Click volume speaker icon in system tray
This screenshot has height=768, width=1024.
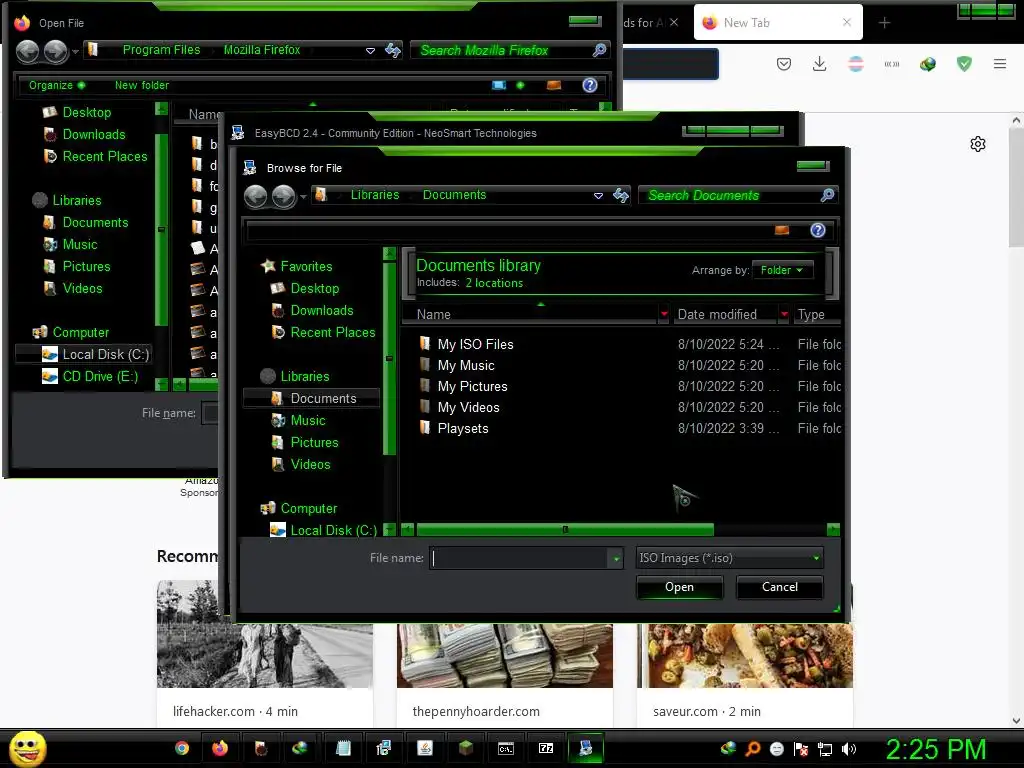click(x=849, y=749)
